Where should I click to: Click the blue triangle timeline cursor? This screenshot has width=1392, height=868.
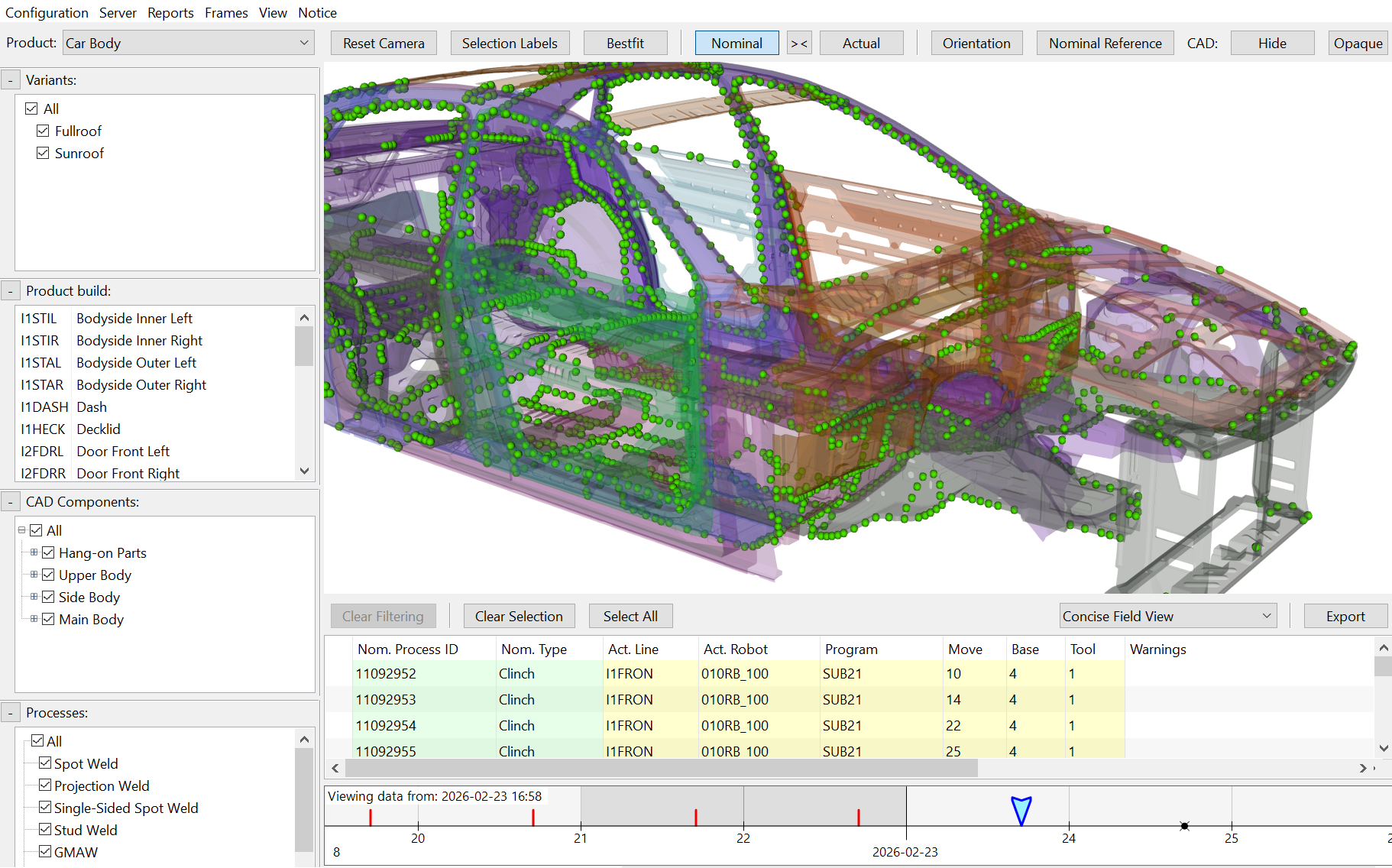click(x=1021, y=810)
